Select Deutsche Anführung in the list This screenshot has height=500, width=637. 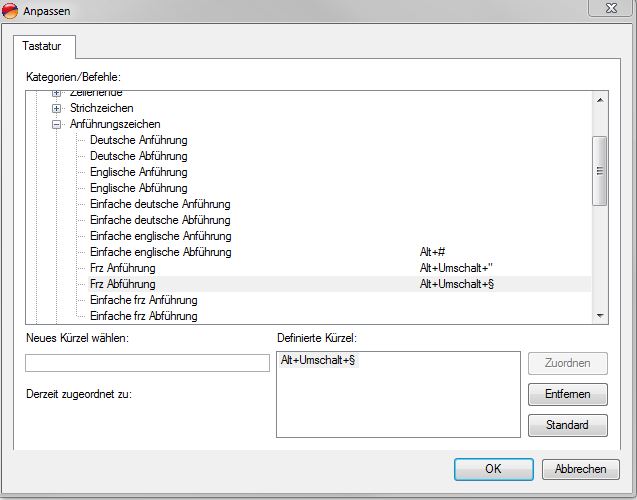coord(138,140)
